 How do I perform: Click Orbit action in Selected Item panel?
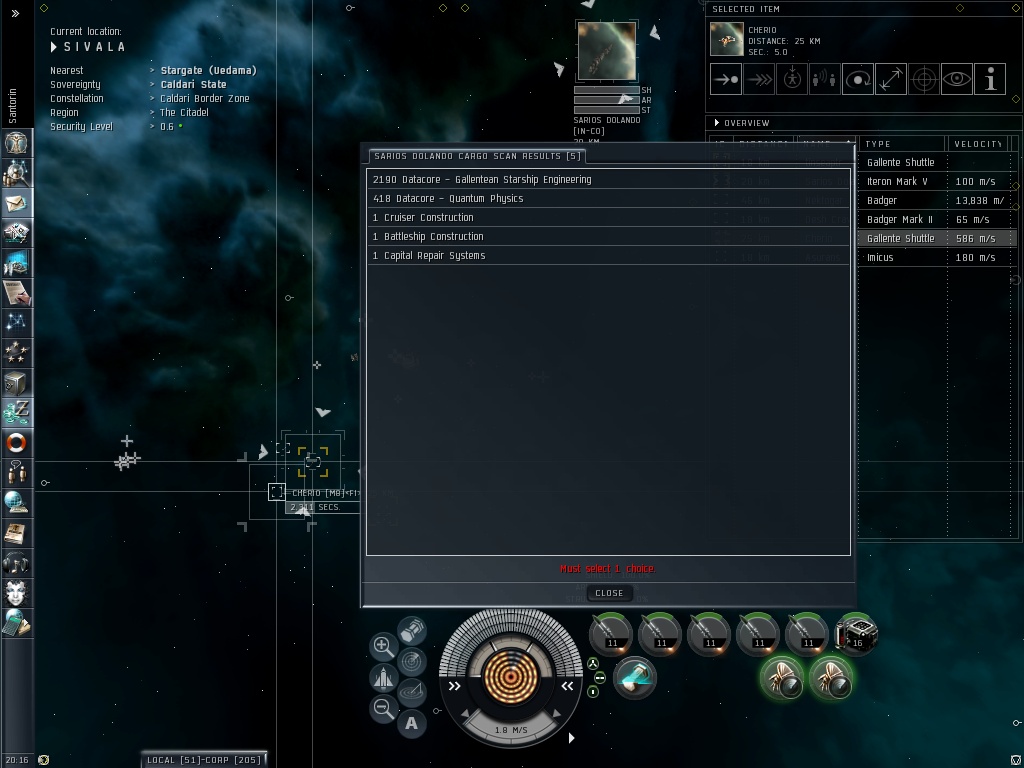point(857,79)
